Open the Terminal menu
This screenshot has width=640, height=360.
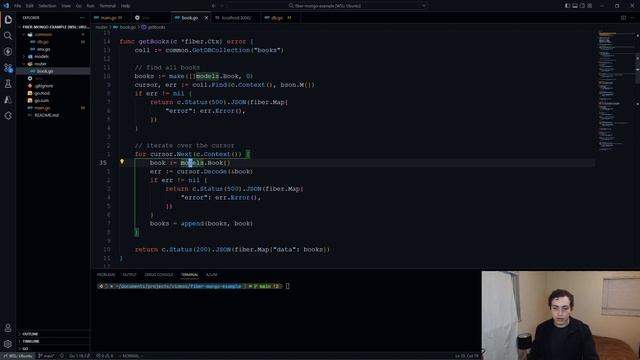[x=108, y=6]
